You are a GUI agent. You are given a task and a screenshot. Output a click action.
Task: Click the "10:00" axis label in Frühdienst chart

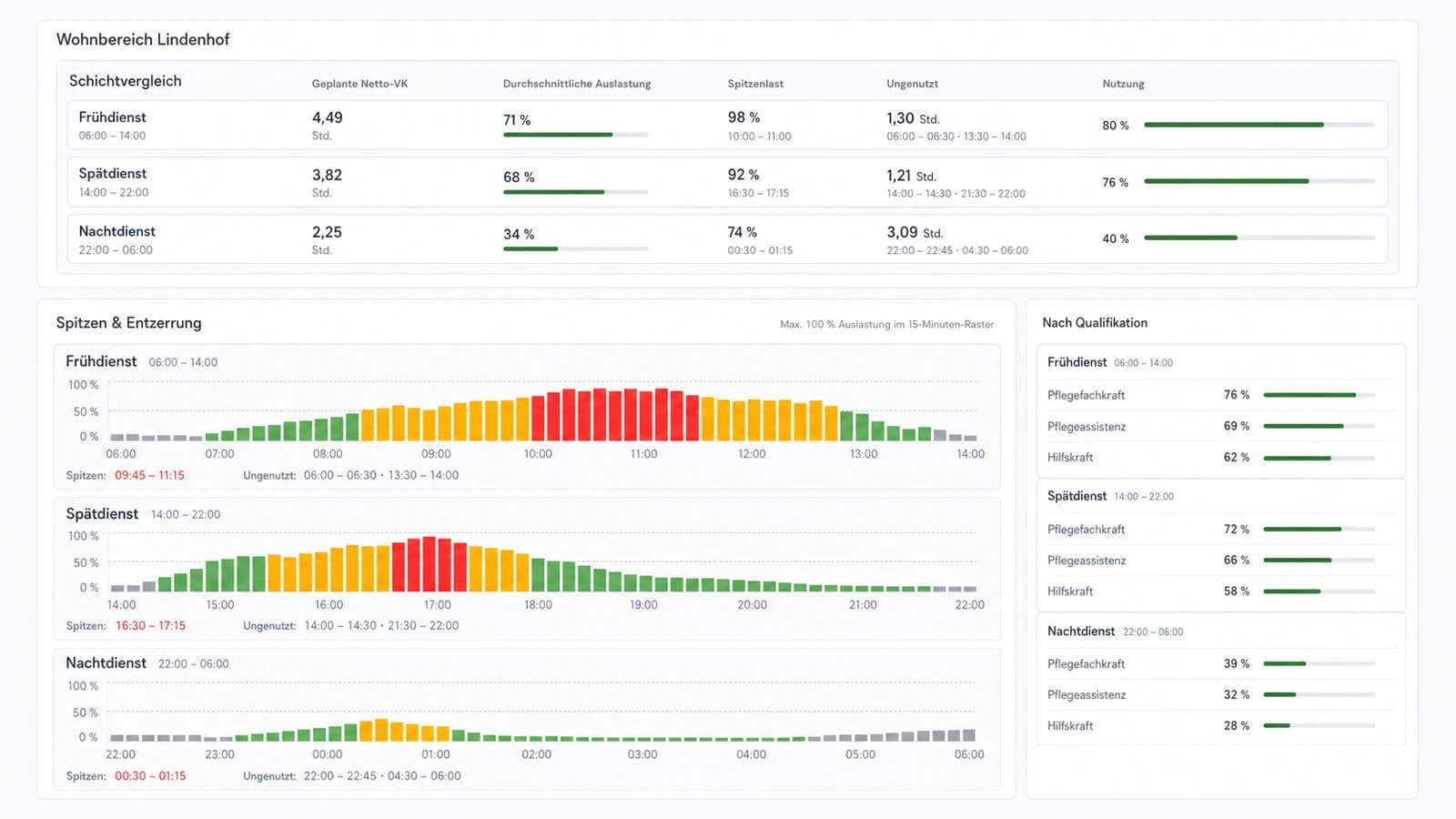(538, 454)
